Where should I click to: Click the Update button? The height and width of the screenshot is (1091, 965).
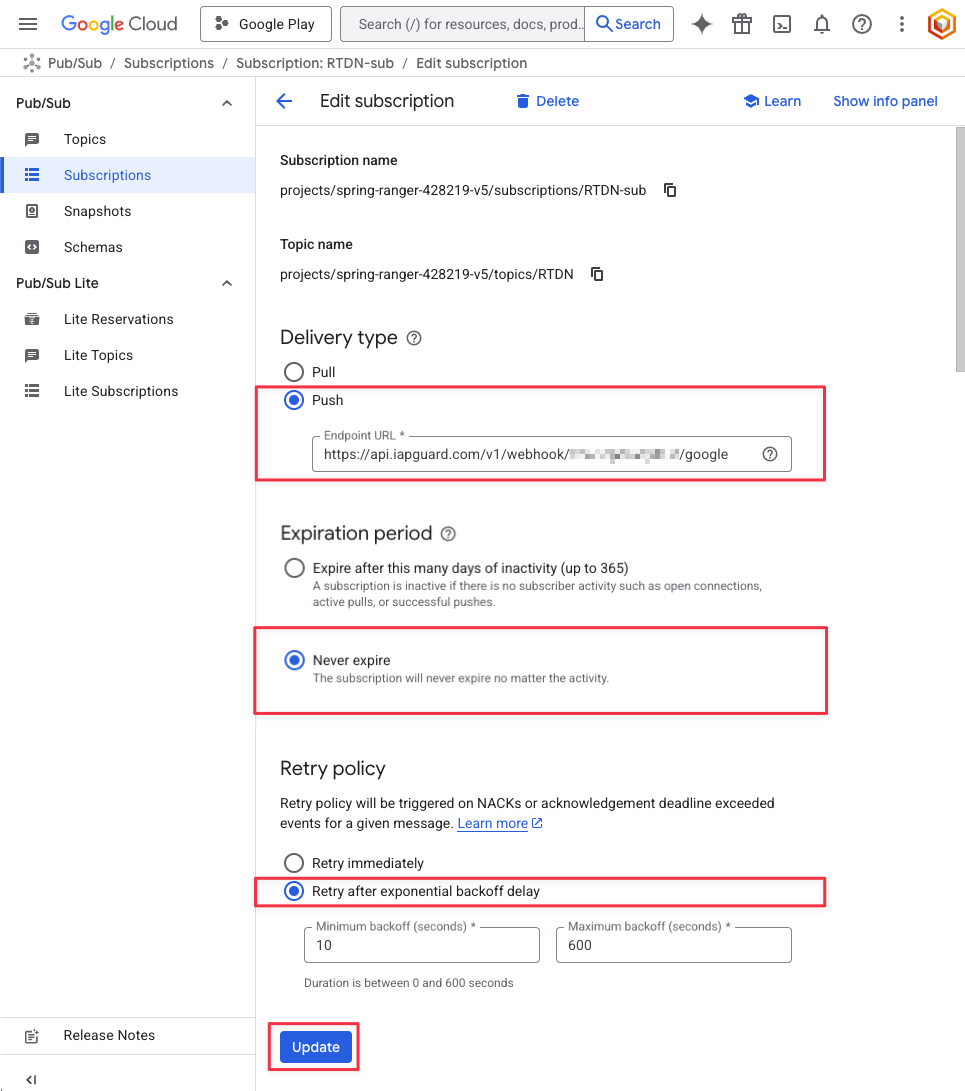[316, 1047]
